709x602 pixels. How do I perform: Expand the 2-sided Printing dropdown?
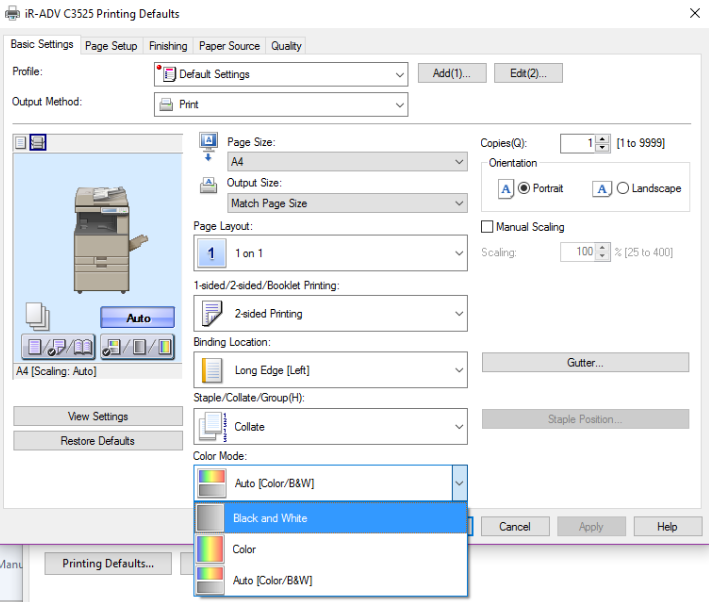coord(331,313)
